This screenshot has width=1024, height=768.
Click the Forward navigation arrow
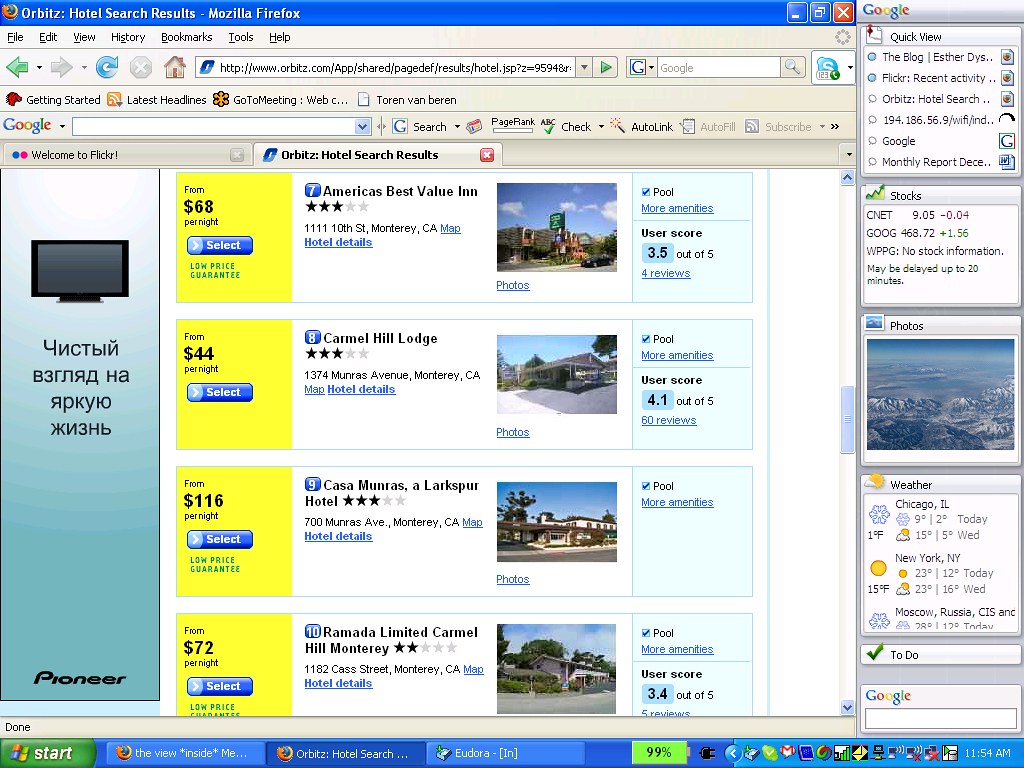tap(61, 67)
